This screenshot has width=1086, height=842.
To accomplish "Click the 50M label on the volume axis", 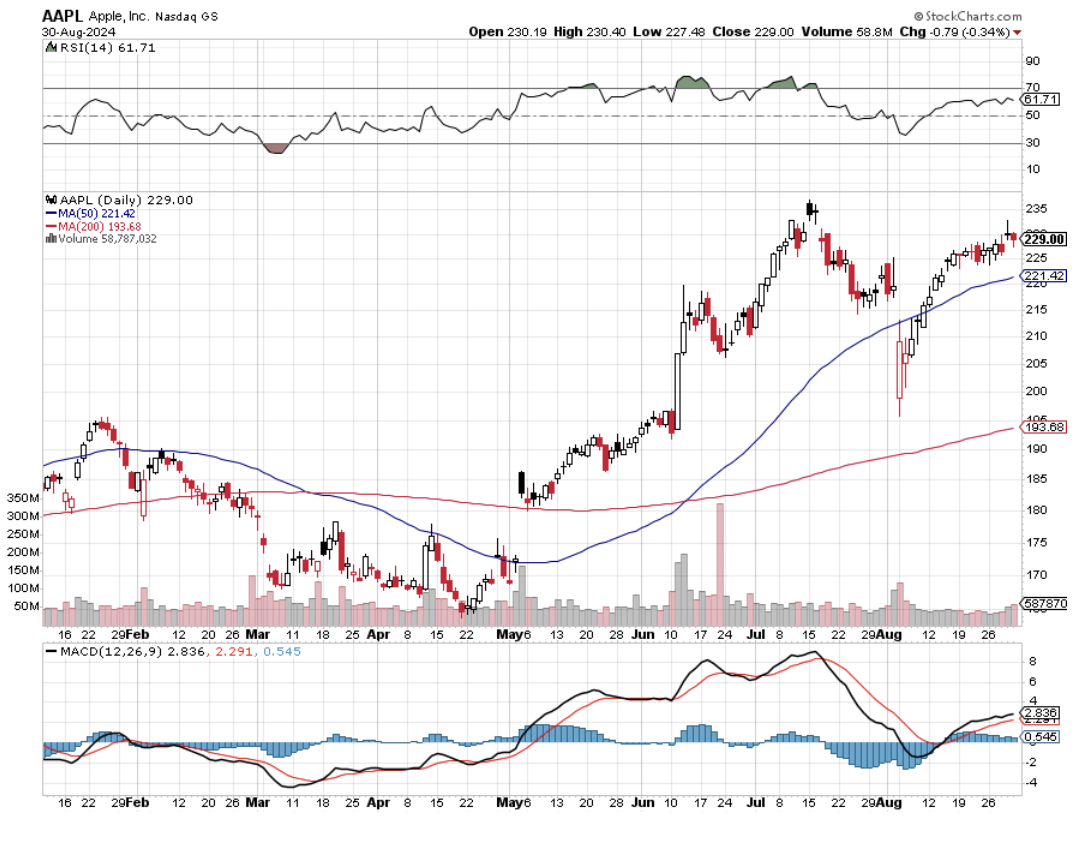I will pos(26,606).
